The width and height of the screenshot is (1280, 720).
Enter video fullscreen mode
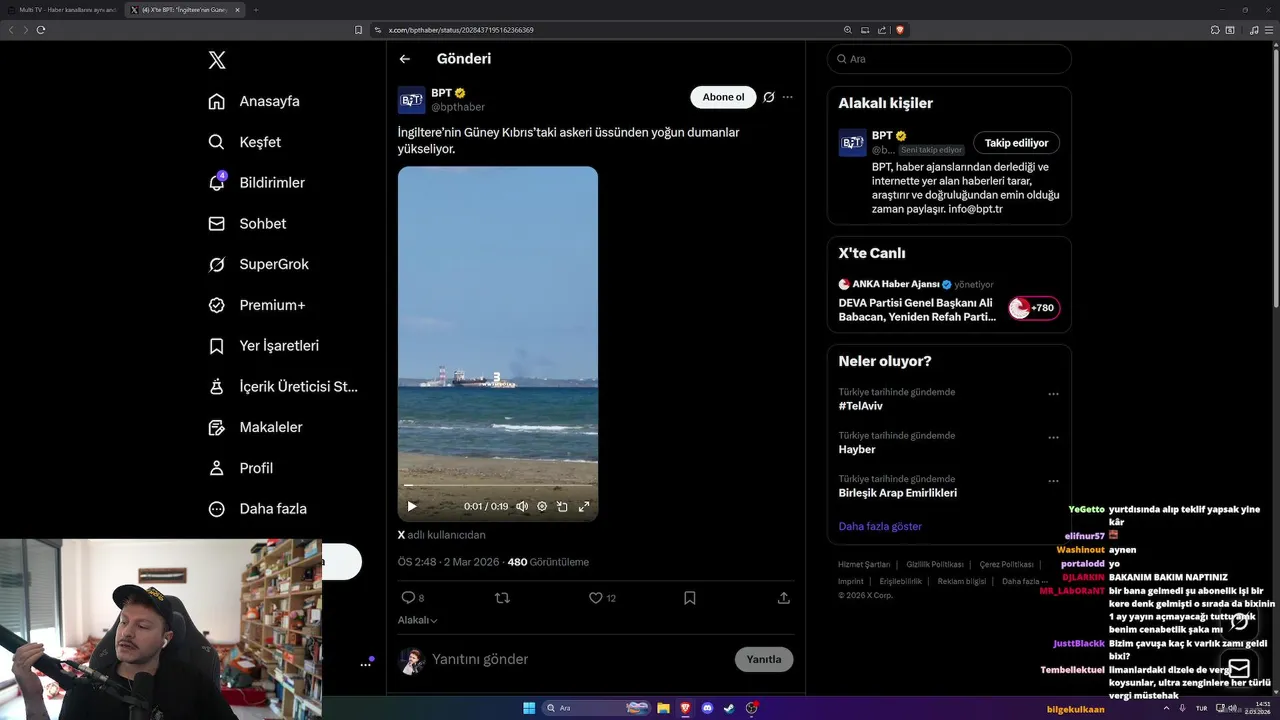pyautogui.click(x=584, y=506)
